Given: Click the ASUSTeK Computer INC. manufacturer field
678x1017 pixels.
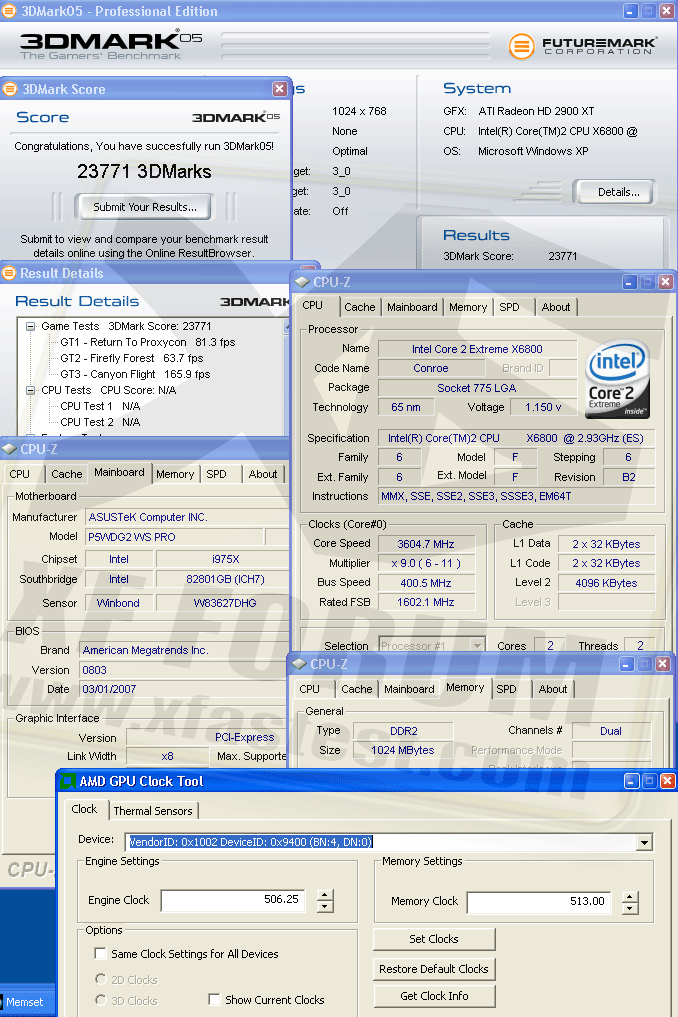Looking at the screenshot, I should tap(187, 518).
